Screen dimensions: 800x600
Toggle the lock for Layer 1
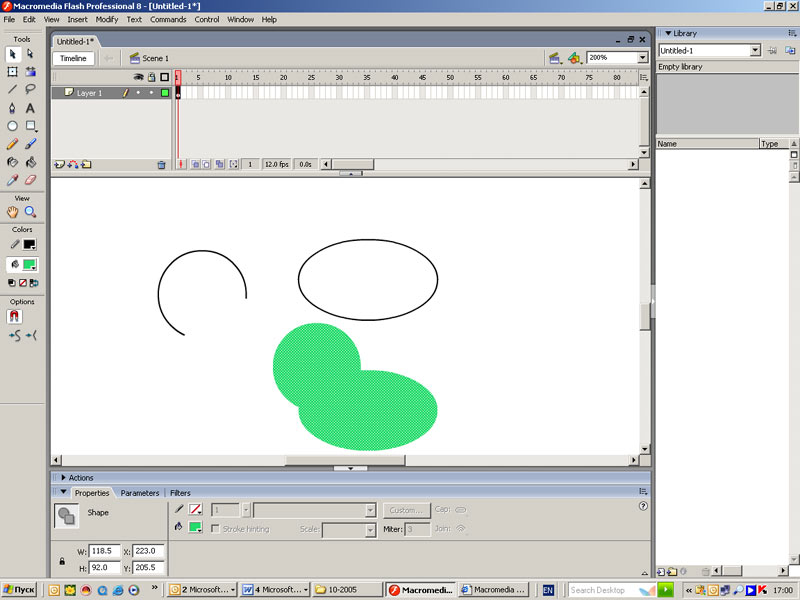151,93
